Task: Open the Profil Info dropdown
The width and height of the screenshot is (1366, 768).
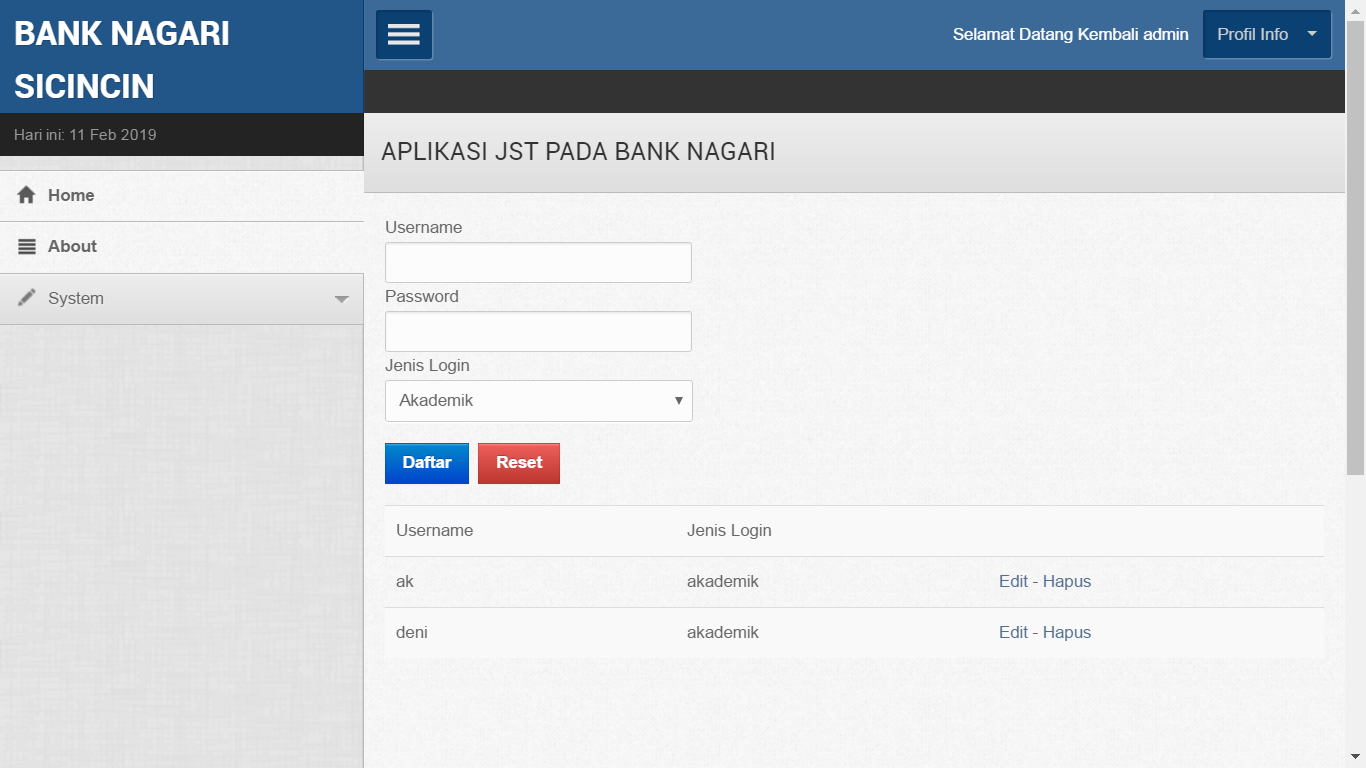Action: click(x=1266, y=35)
